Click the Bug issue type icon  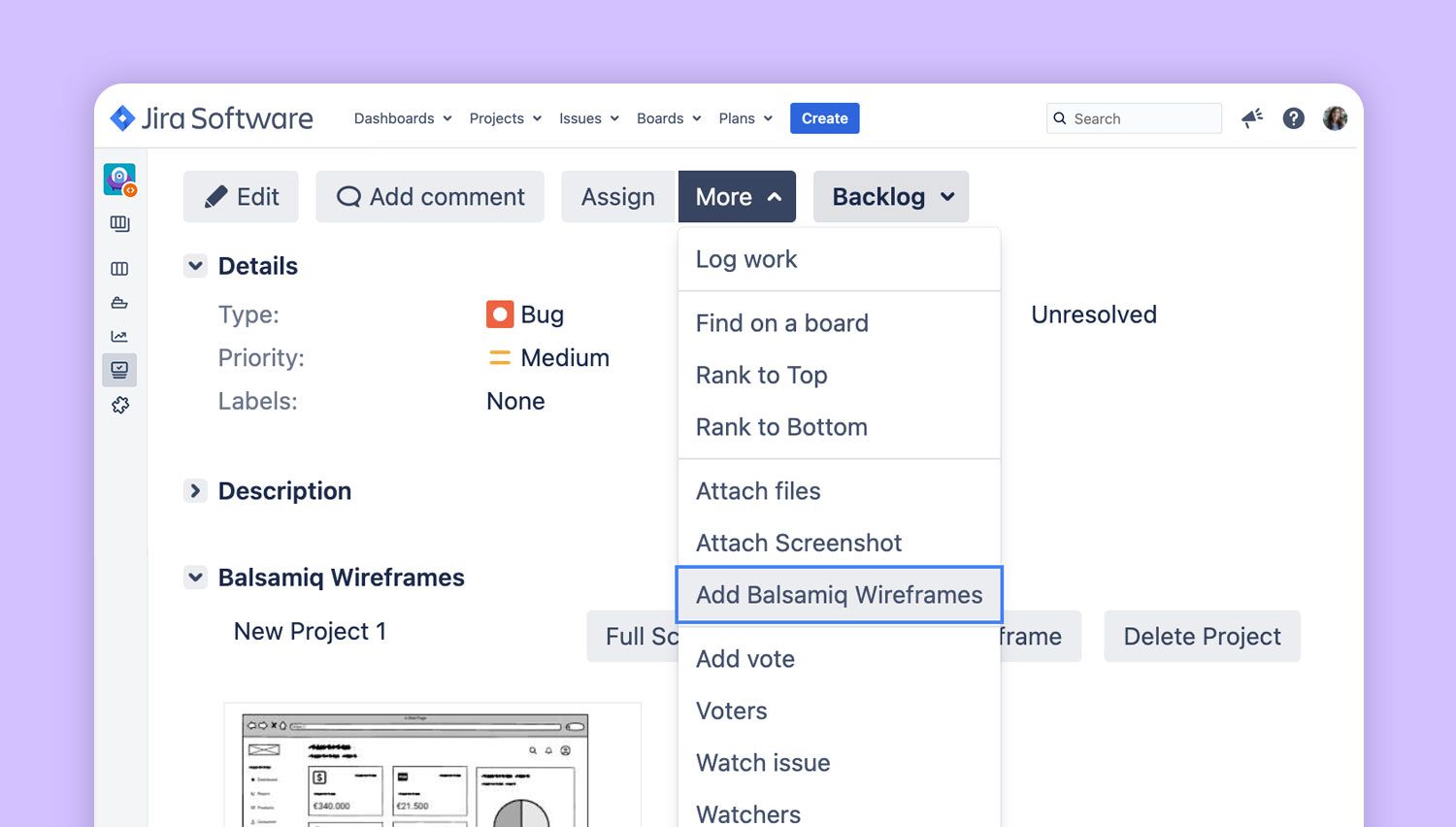pos(499,314)
